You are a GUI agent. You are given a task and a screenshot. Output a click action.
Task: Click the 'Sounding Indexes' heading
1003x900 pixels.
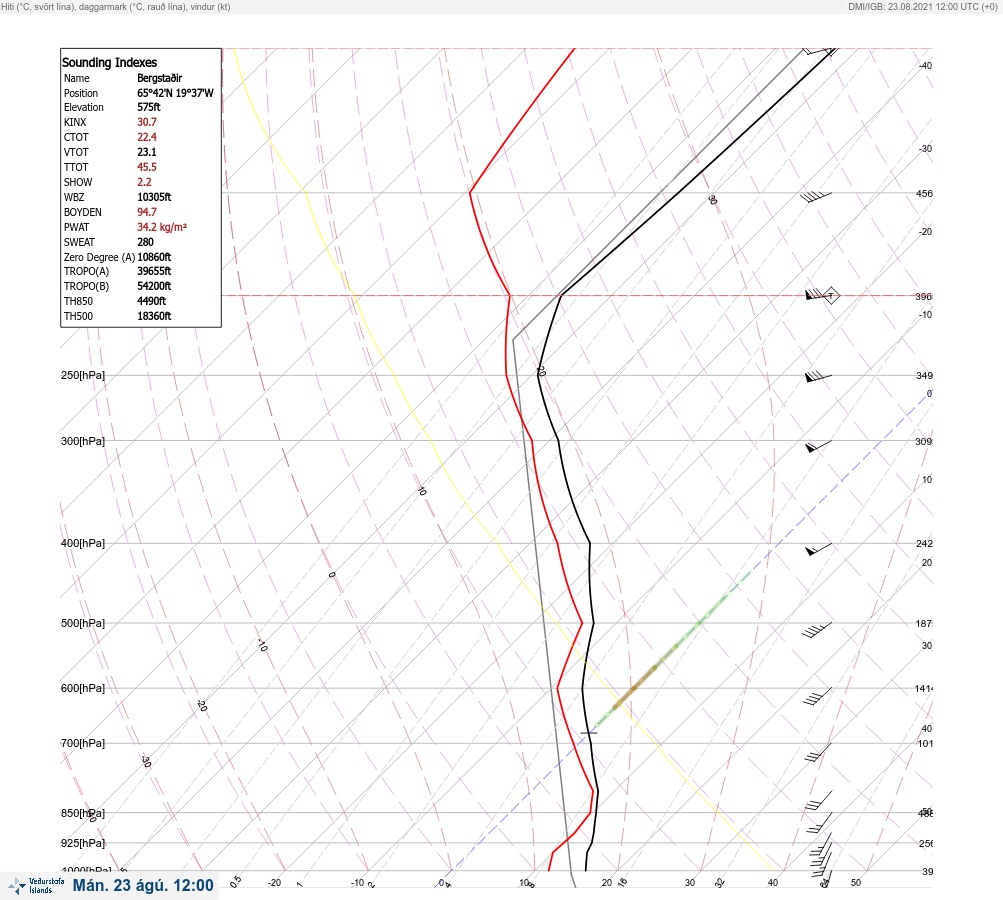pos(109,62)
